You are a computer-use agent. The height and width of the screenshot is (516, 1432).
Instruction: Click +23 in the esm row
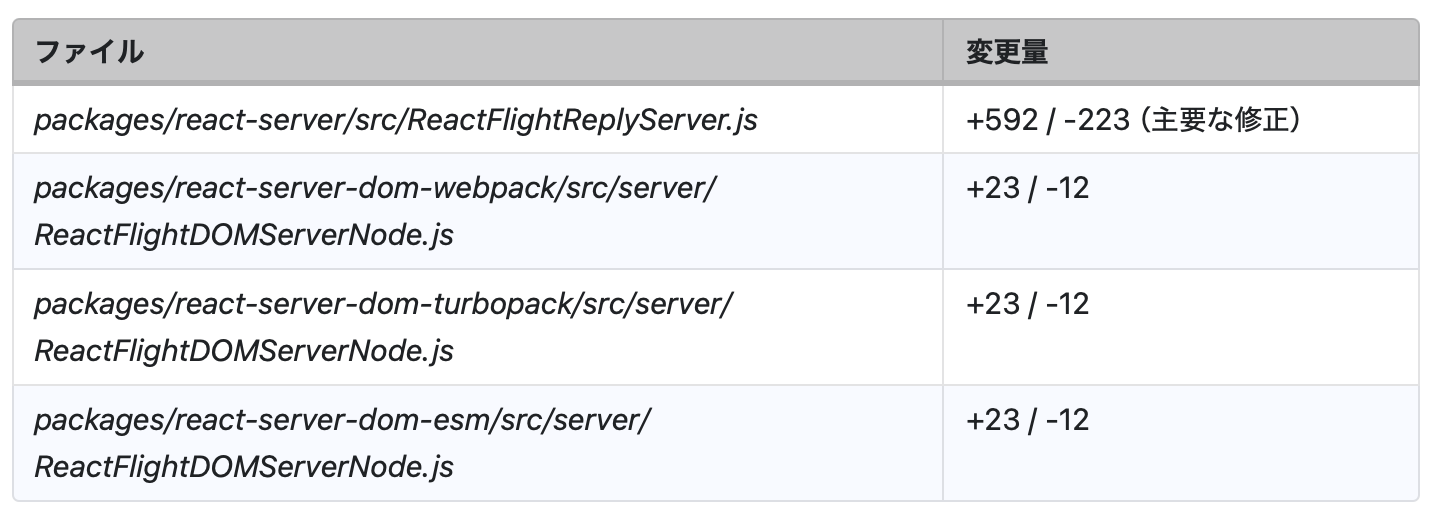pyautogui.click(x=992, y=420)
